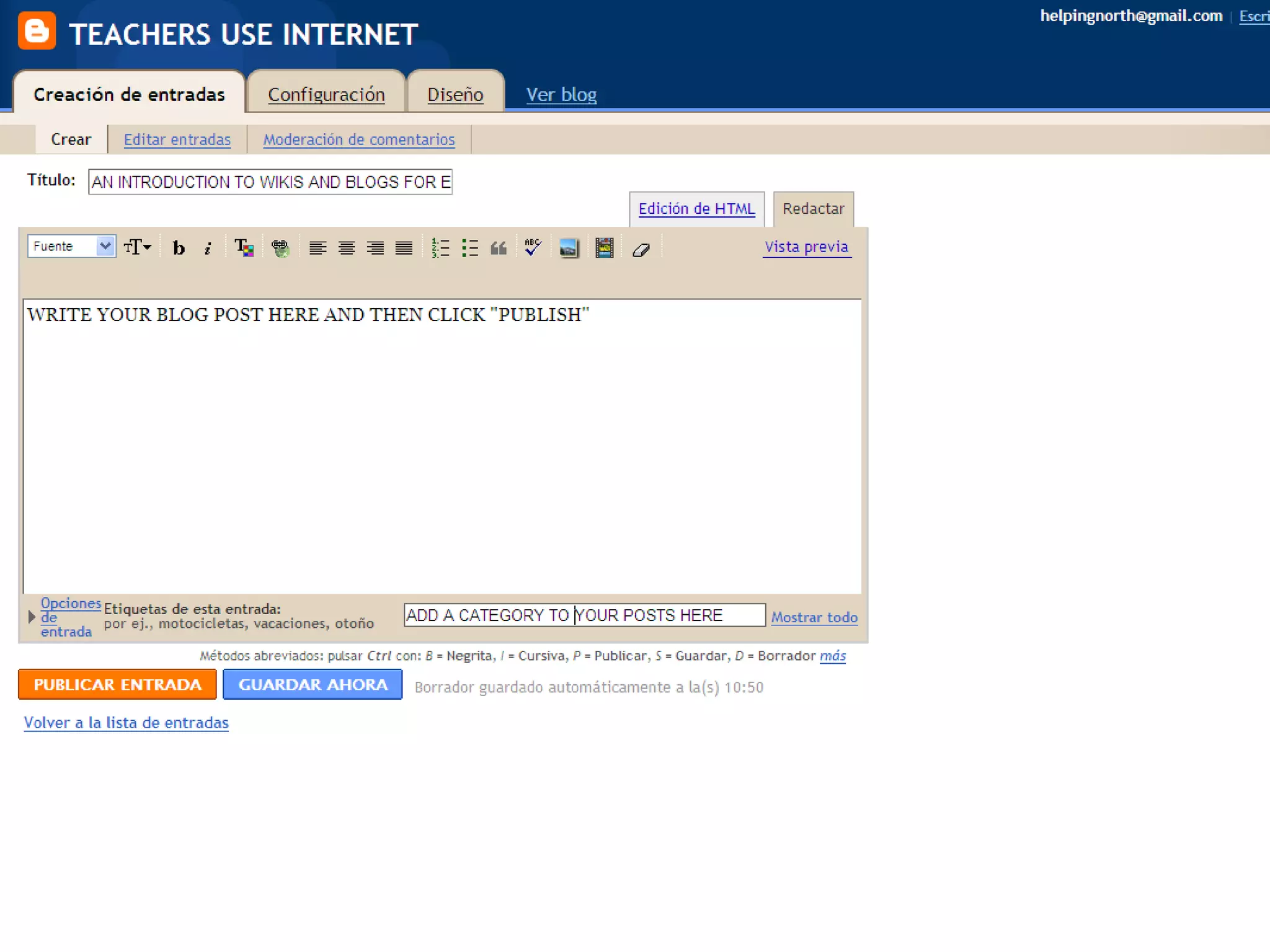Viewport: 1270px width, 952px height.
Task: Click the add image icon
Action: [x=569, y=248]
